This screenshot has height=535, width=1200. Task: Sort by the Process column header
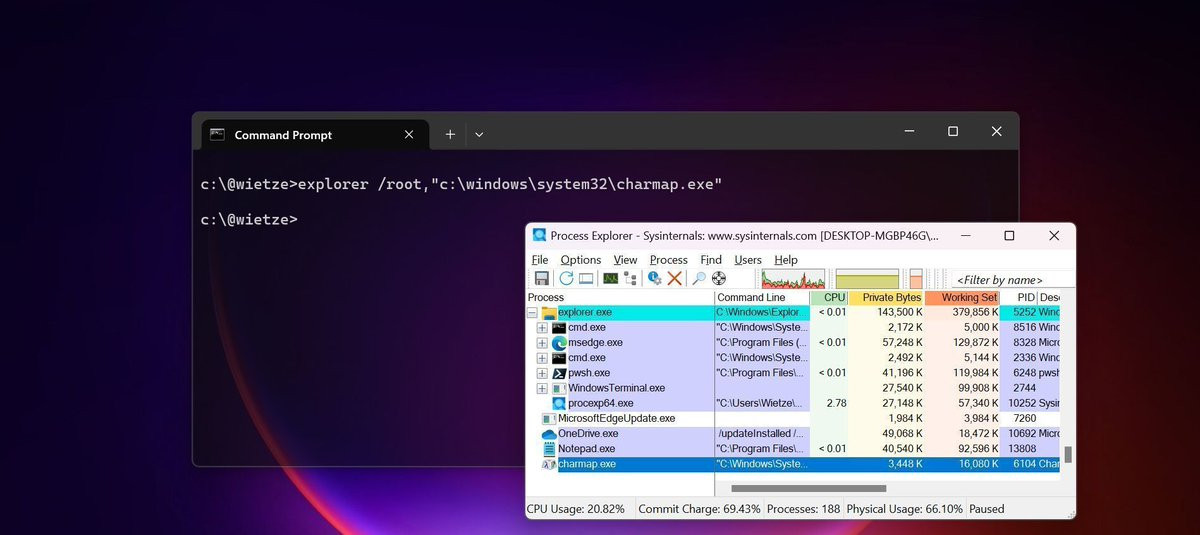[621, 297]
